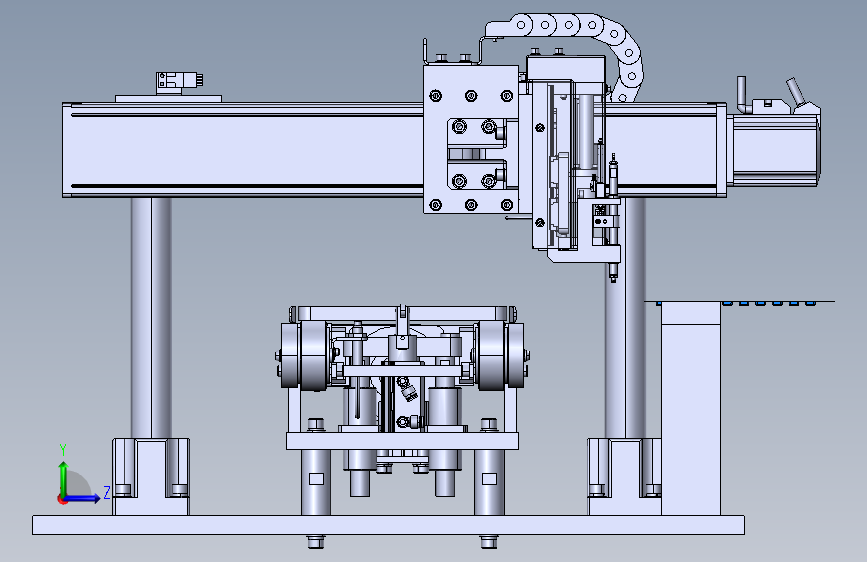This screenshot has height=562, width=867.
Task: Select the right roller wheel of the center fixture
Action: tap(500, 355)
